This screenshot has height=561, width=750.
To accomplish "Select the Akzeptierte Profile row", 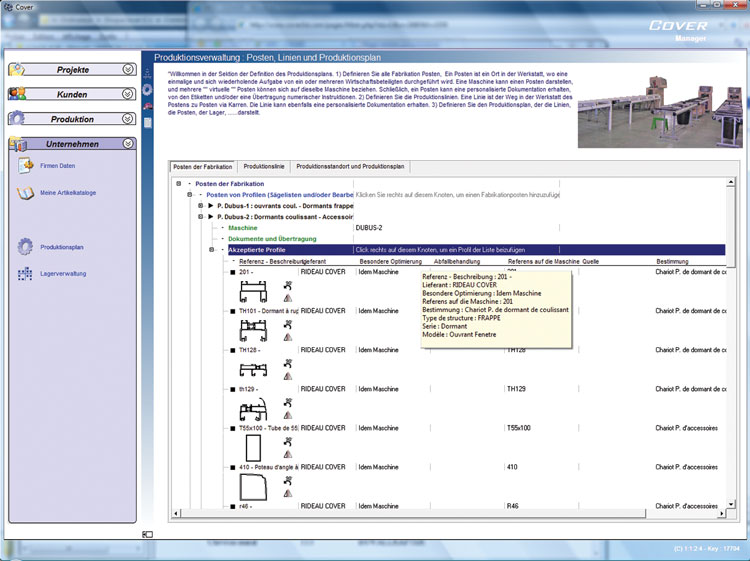I will [x=476, y=250].
